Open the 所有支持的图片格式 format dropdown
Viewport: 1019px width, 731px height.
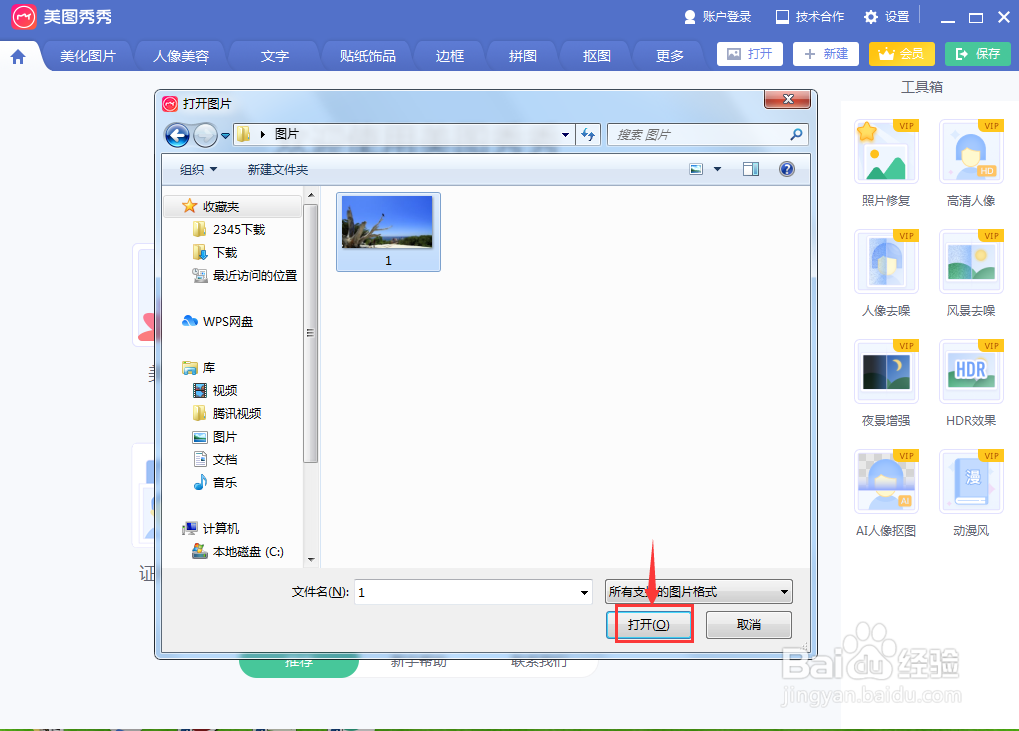pos(698,591)
